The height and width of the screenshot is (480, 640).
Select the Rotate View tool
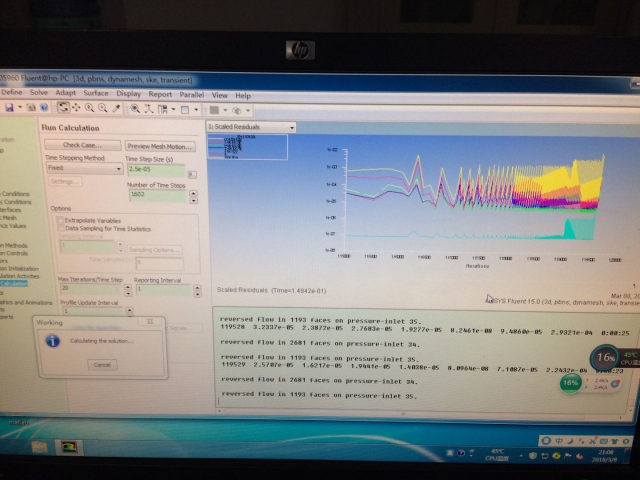pos(63,108)
